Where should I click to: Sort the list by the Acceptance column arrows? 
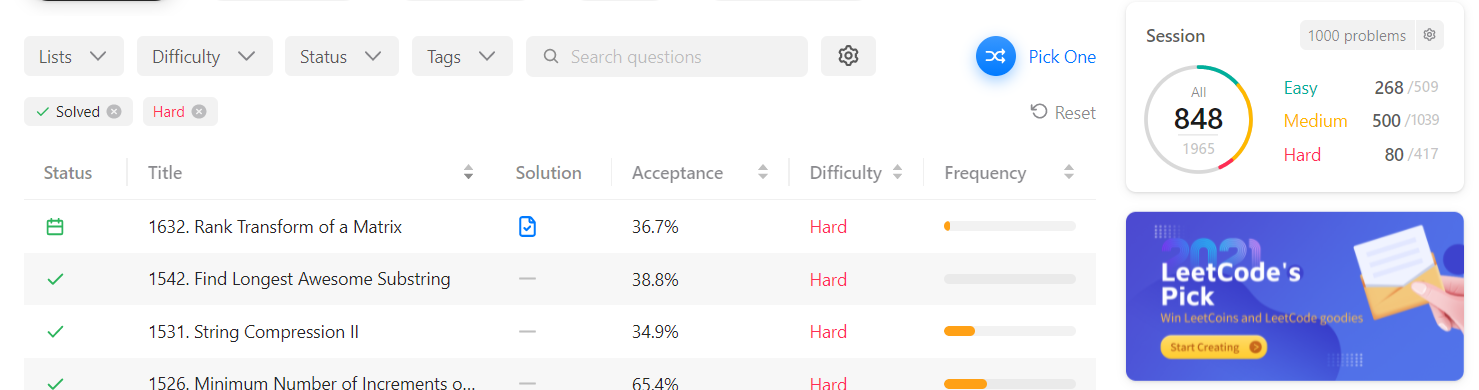point(763,173)
